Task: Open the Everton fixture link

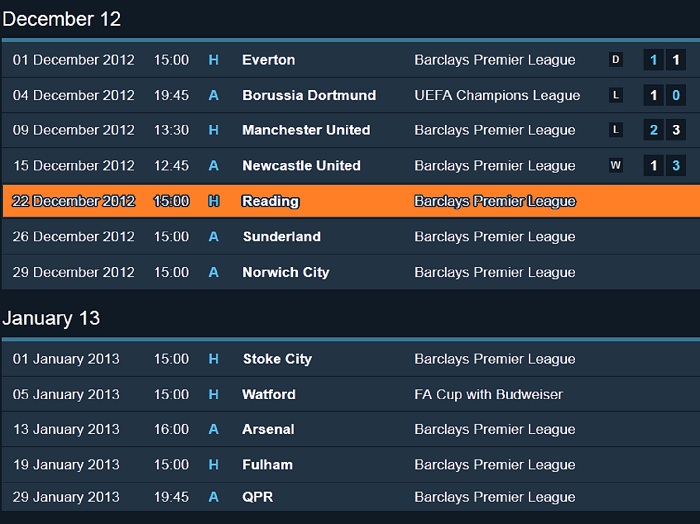Action: click(268, 60)
